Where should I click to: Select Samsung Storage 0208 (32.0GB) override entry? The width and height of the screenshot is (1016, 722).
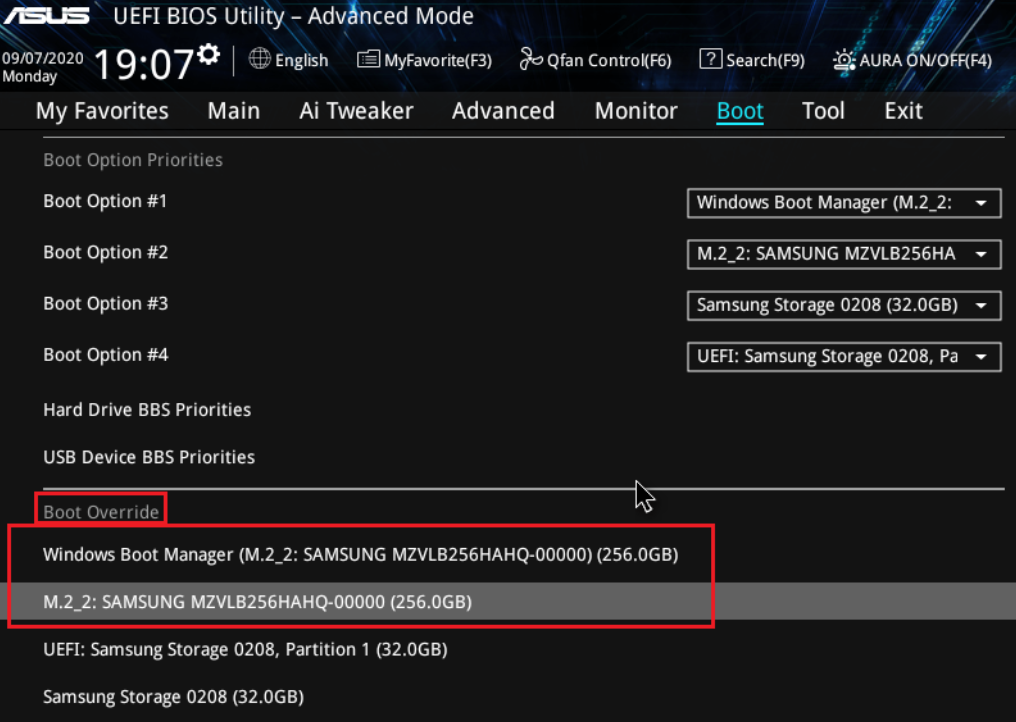click(173, 697)
